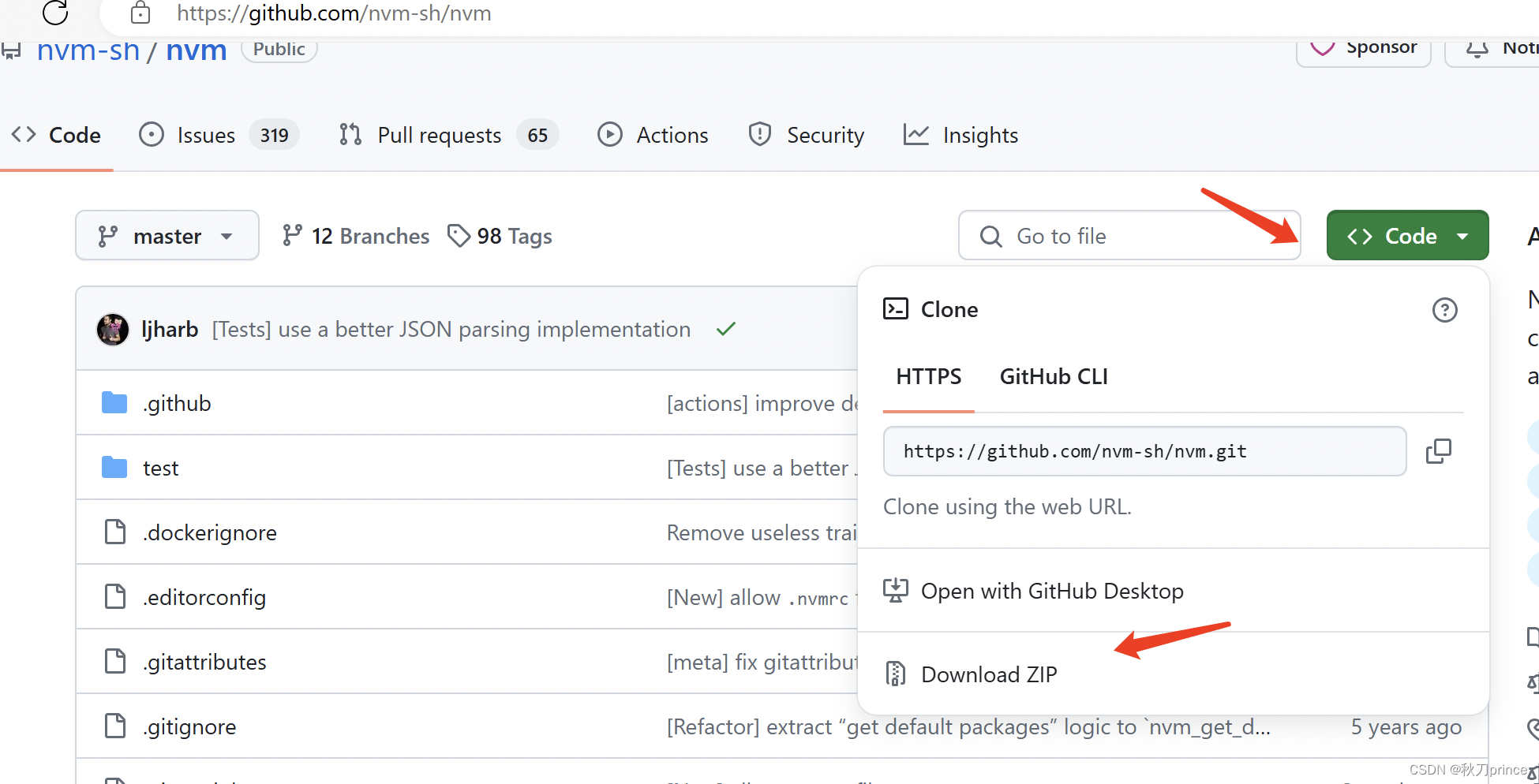Click the green commit status checkmark
Screen dimensions: 1539x784
tap(726, 329)
